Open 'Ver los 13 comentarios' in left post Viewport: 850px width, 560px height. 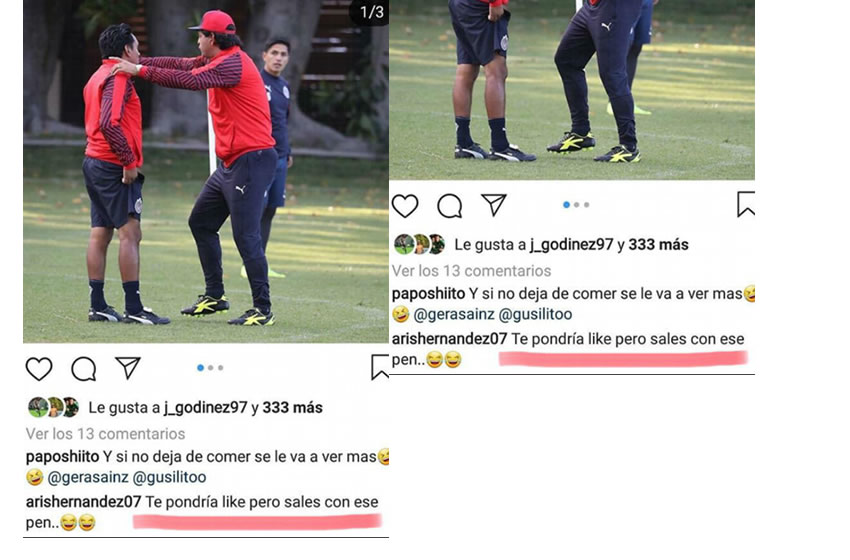[106, 434]
